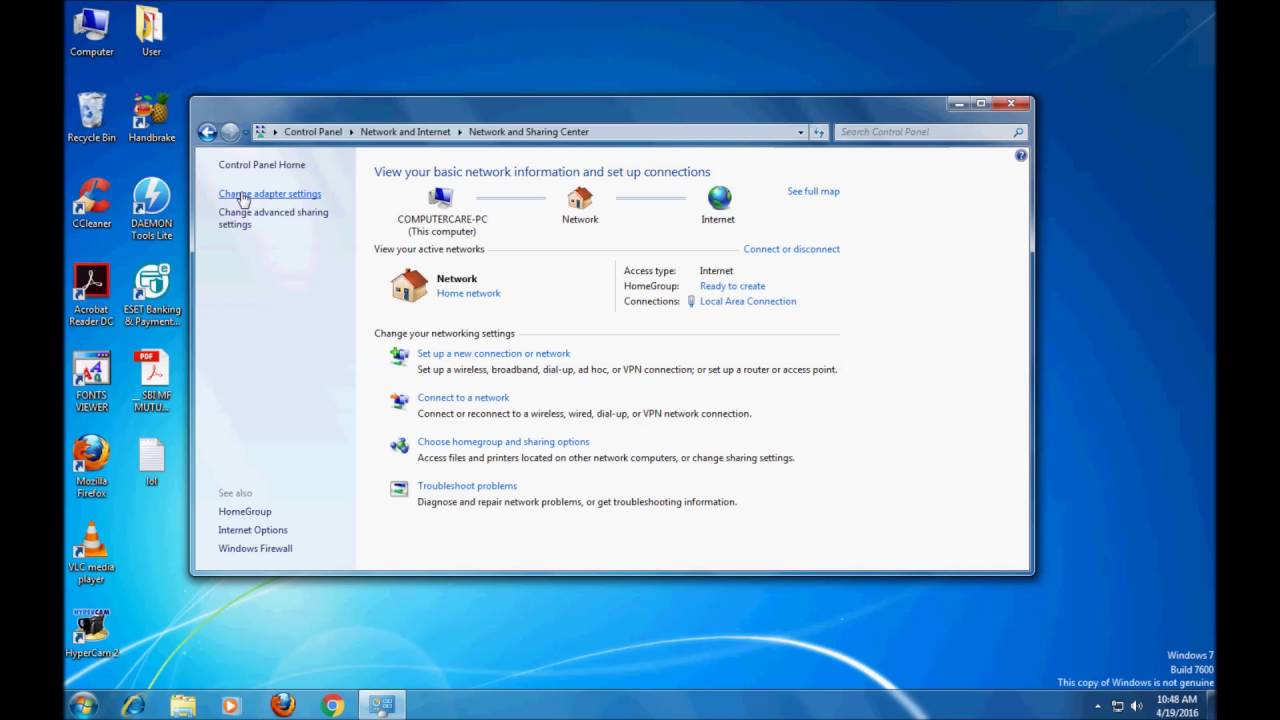The image size is (1280, 720).
Task: Click the help question mark icon
Action: click(x=1021, y=156)
